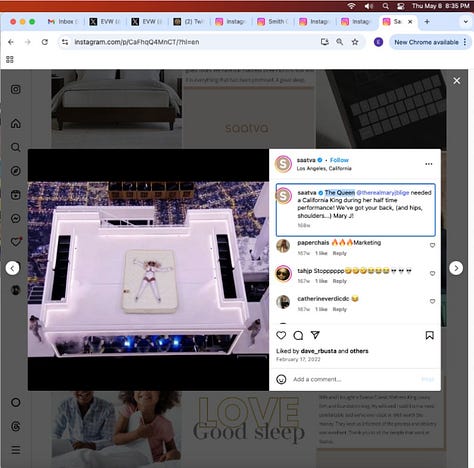Like paperchais comment
Image resolution: width=474 pixels, height=468 pixels.
[x=432, y=245]
